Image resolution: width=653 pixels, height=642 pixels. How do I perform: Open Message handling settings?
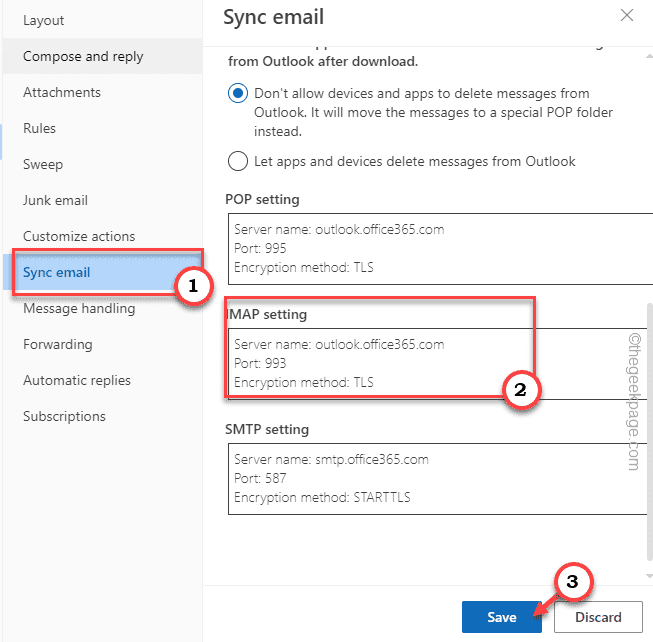[x=102, y=308]
